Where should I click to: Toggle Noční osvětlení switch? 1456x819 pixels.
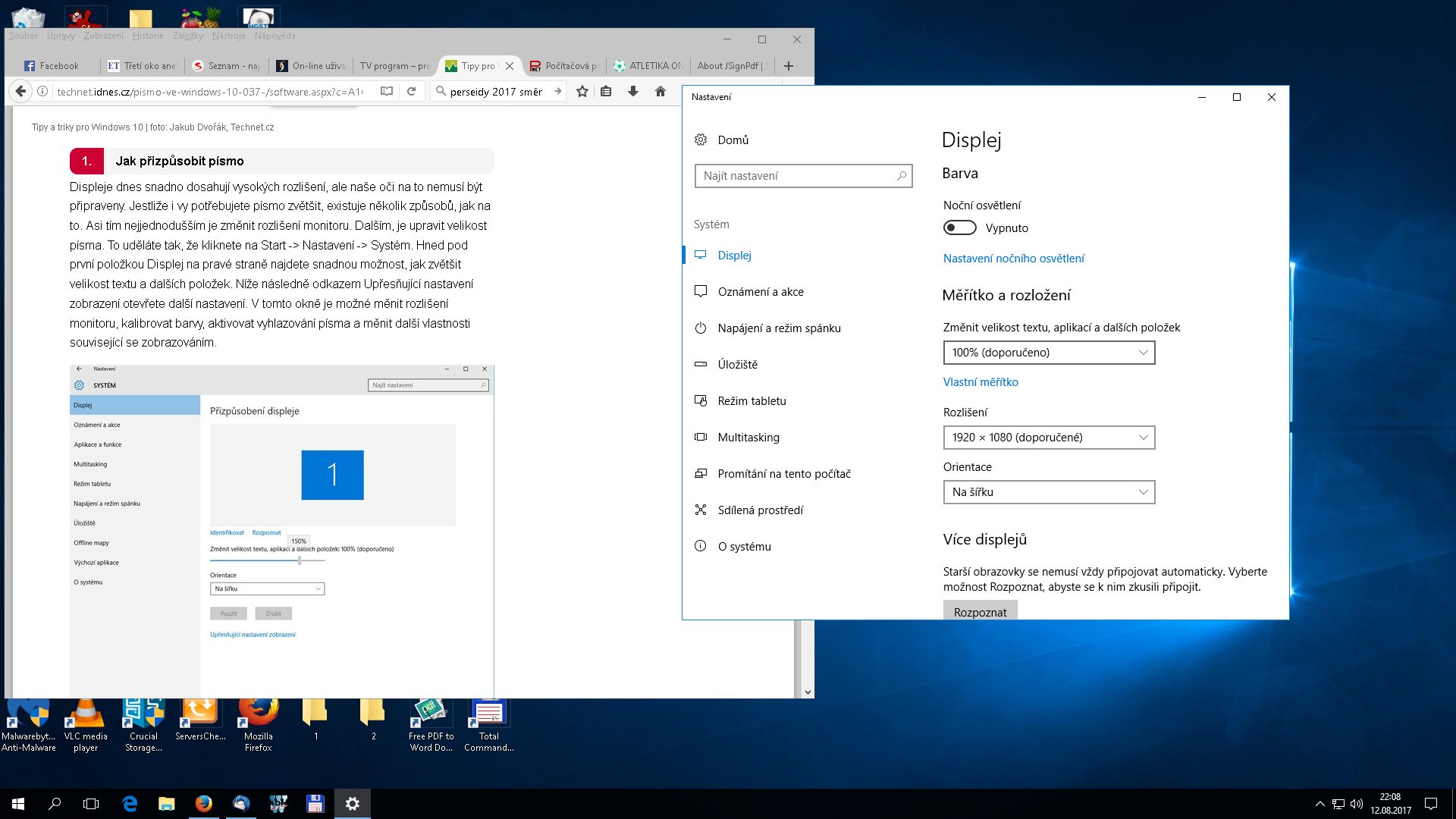tap(959, 227)
